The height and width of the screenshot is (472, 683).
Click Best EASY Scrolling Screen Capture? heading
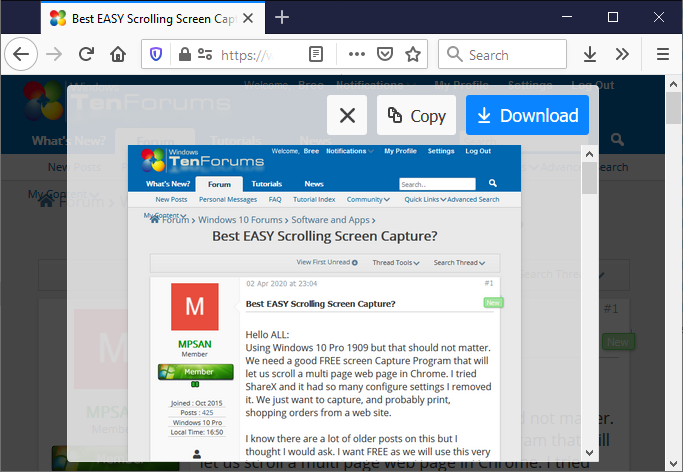(x=325, y=236)
